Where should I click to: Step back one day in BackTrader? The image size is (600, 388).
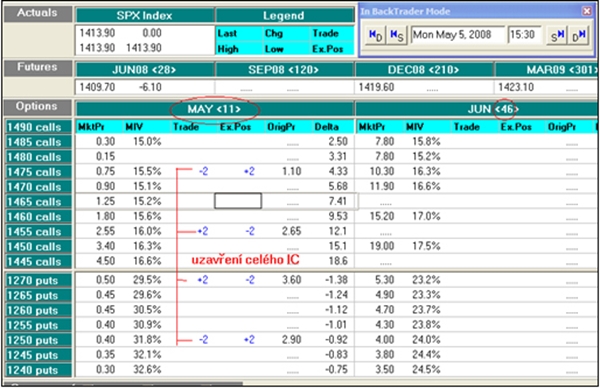pyautogui.click(x=375, y=35)
